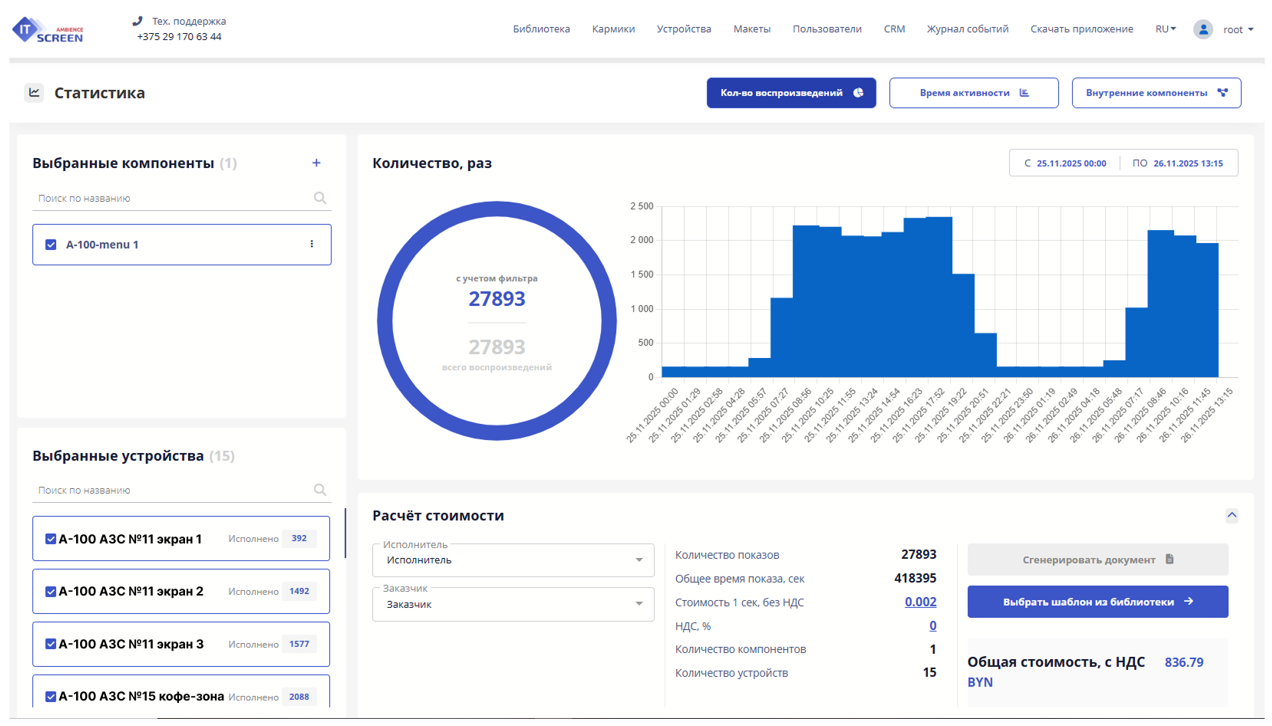
Task: Uncheck the A-100-menu 1 component checkbox
Action: (51, 244)
